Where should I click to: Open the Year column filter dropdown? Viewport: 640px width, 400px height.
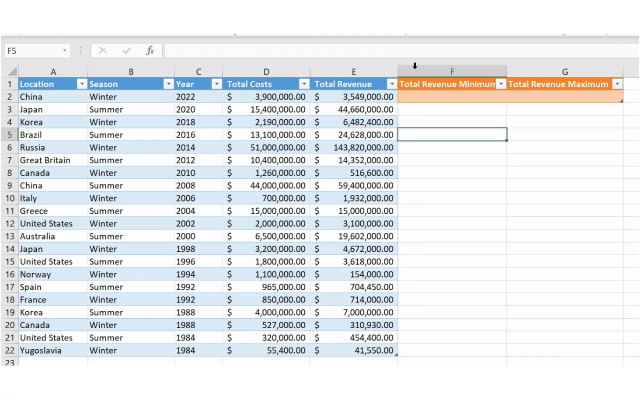217,84
